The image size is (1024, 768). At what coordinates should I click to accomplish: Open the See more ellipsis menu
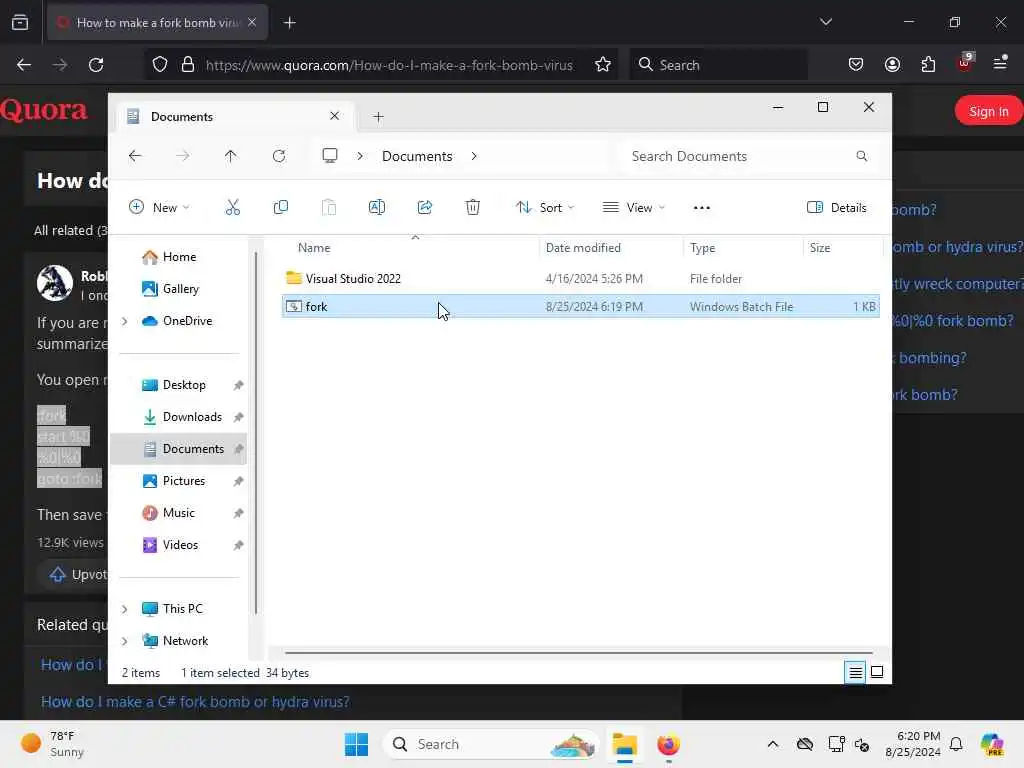pos(701,208)
